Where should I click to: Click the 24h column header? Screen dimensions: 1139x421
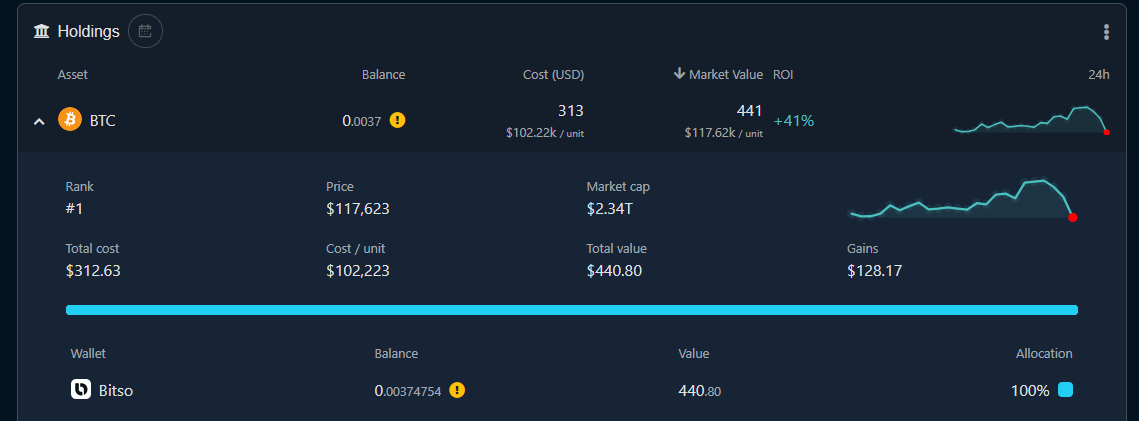click(x=1099, y=74)
